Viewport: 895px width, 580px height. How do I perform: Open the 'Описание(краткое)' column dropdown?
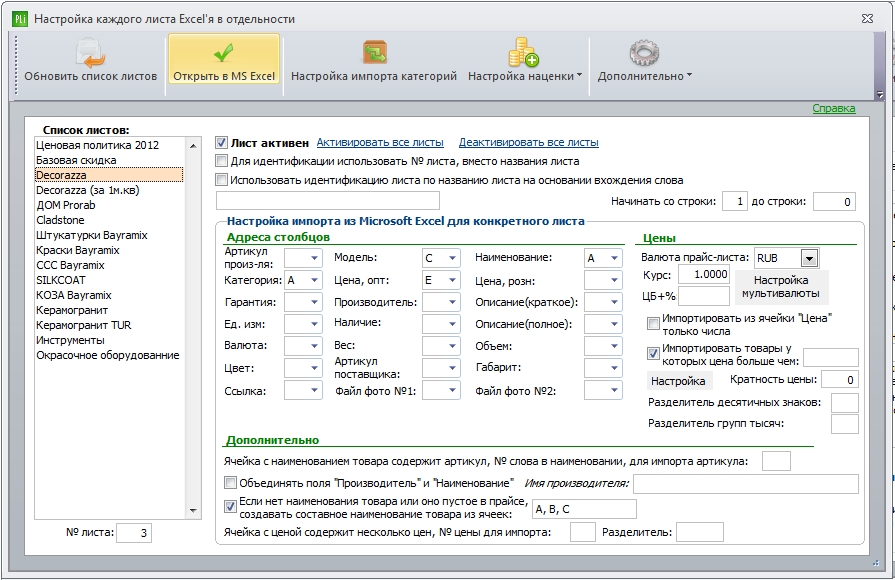pyautogui.click(x=614, y=302)
